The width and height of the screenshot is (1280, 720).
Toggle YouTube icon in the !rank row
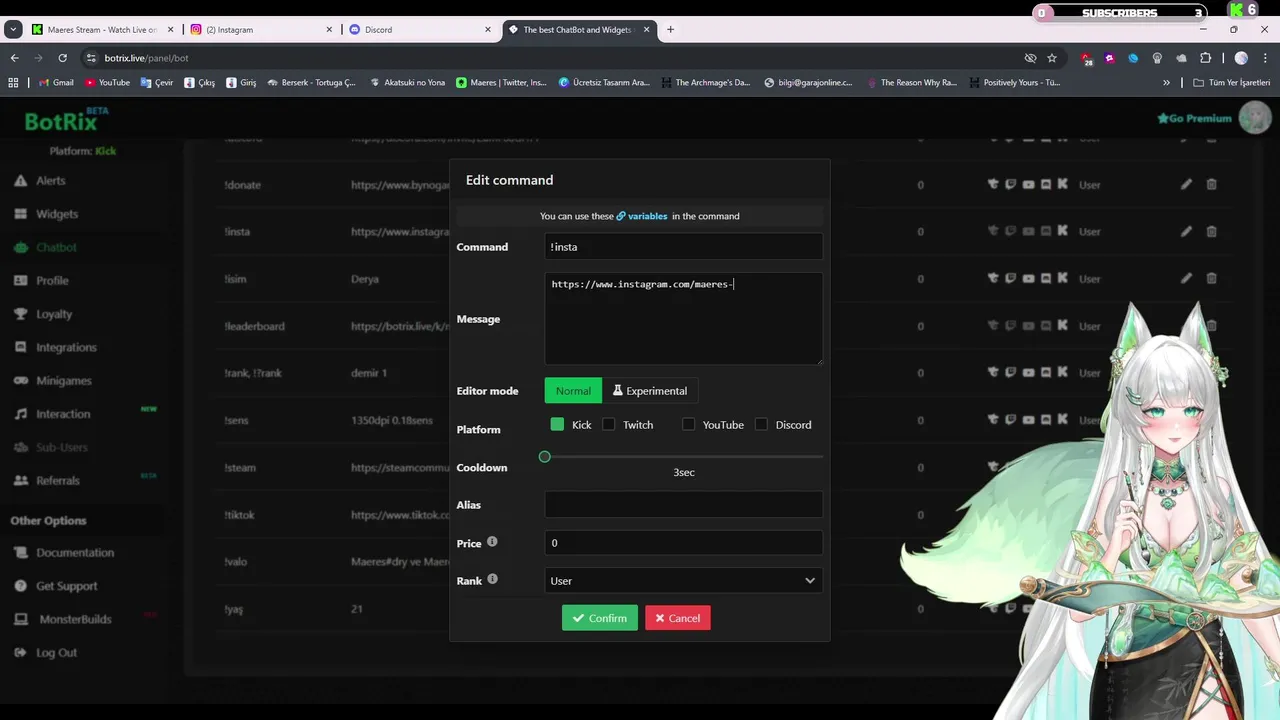click(1028, 372)
